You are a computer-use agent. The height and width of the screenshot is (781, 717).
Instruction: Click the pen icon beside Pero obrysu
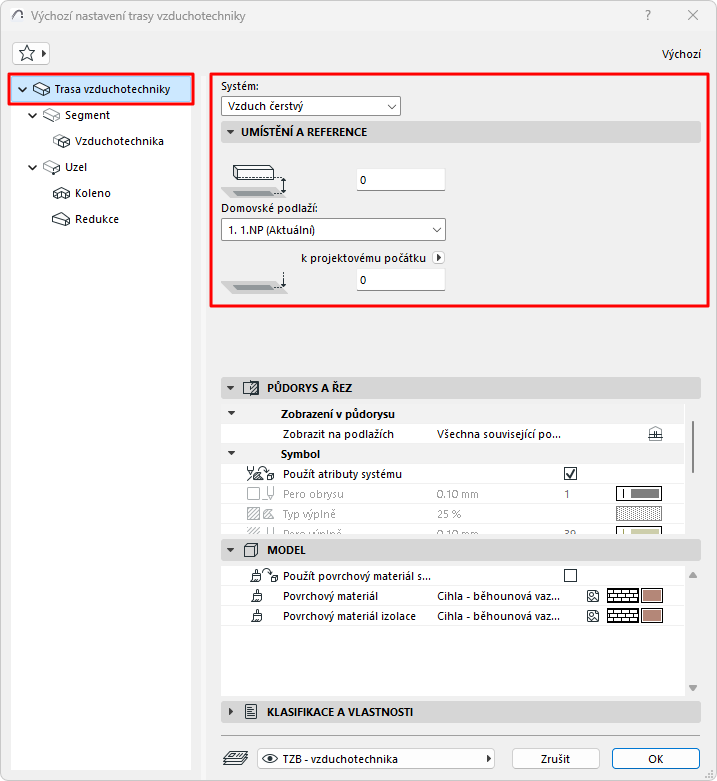coord(270,494)
